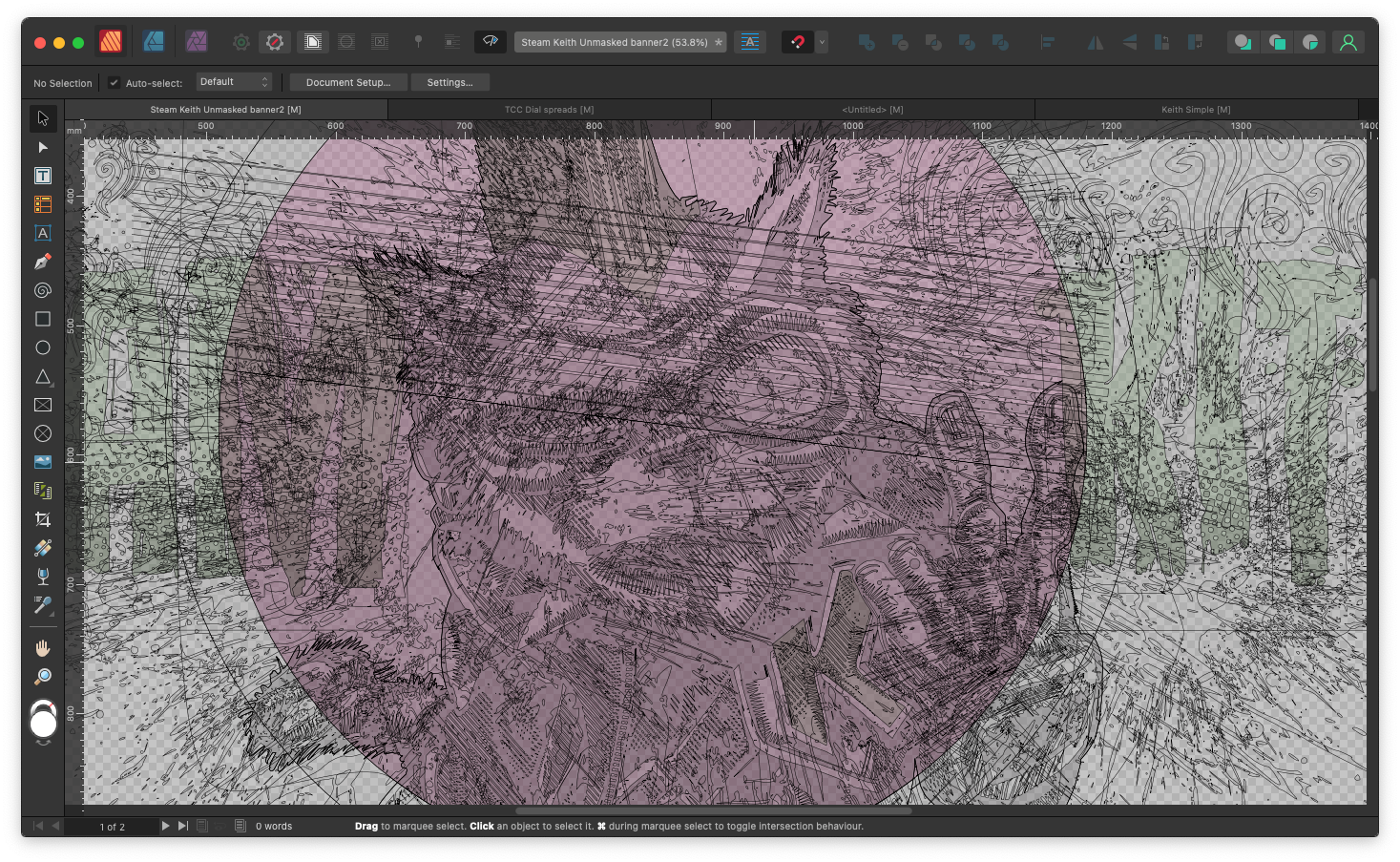
Task: Toggle Insert On Top mode
Action: pos(1277,42)
